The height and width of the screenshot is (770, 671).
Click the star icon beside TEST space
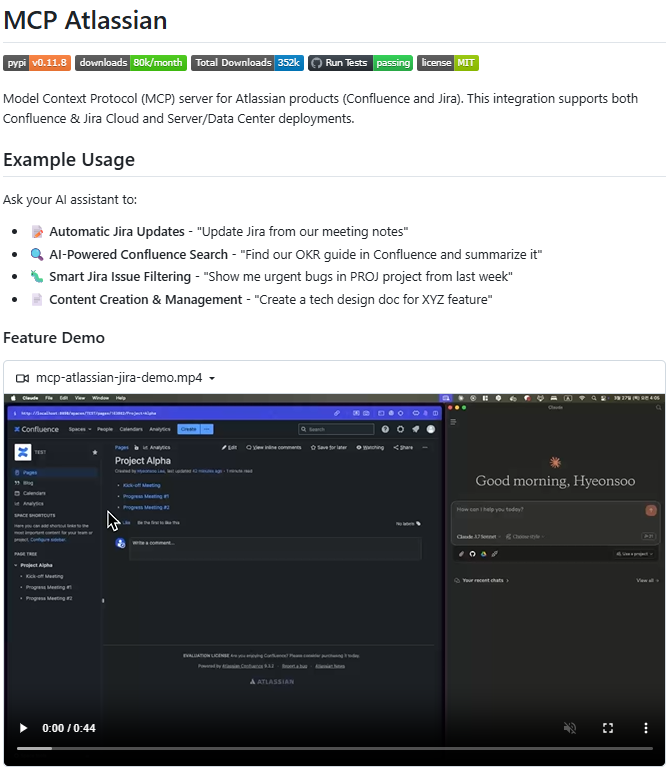pos(95,452)
